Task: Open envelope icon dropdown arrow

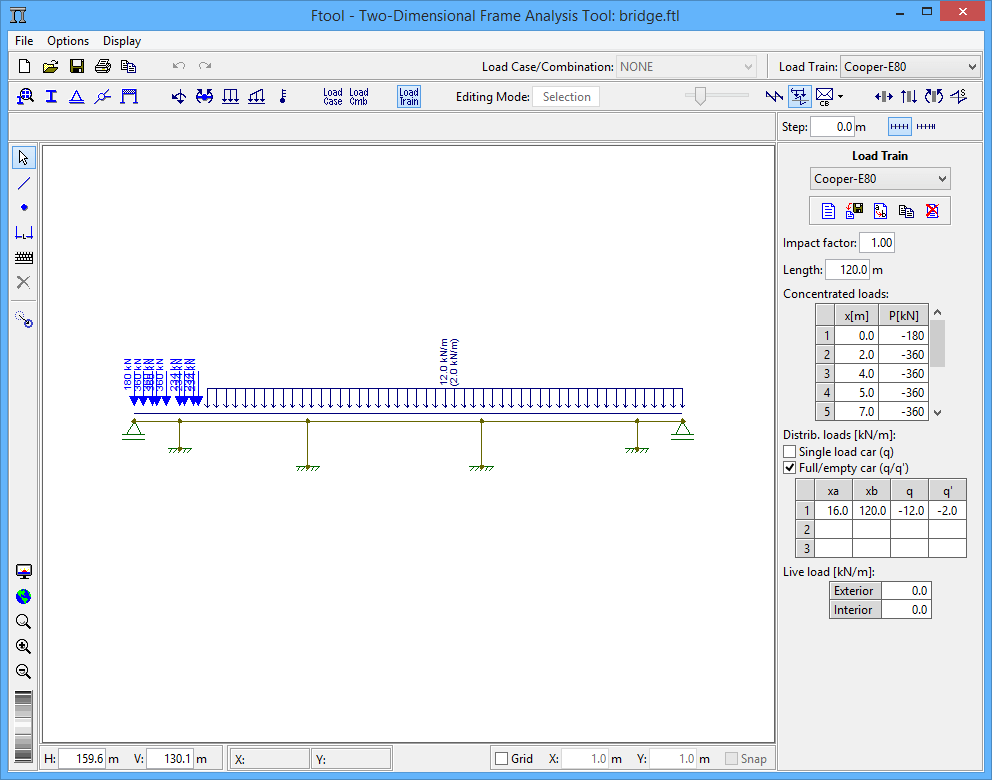Action: (x=840, y=97)
